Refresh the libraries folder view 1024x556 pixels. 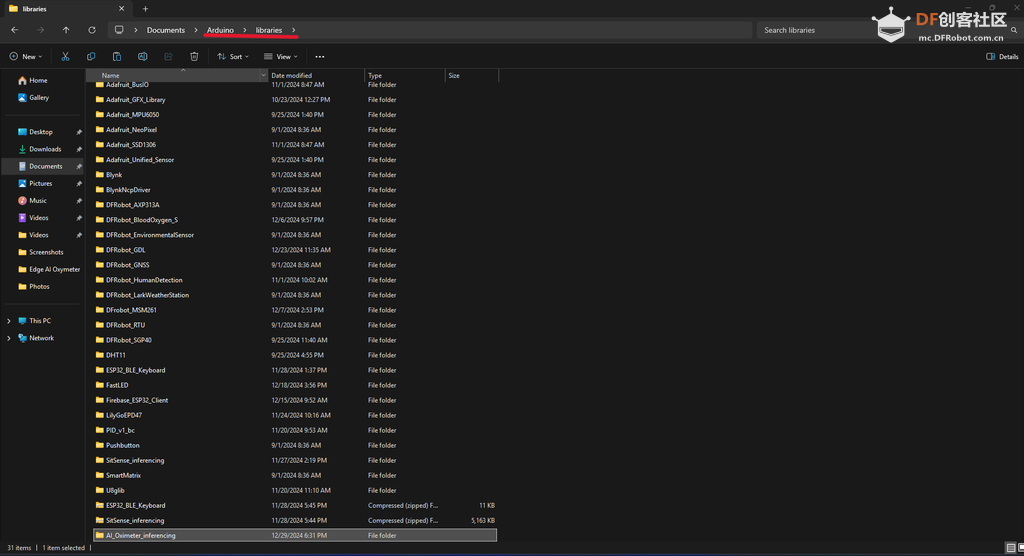[x=92, y=30]
